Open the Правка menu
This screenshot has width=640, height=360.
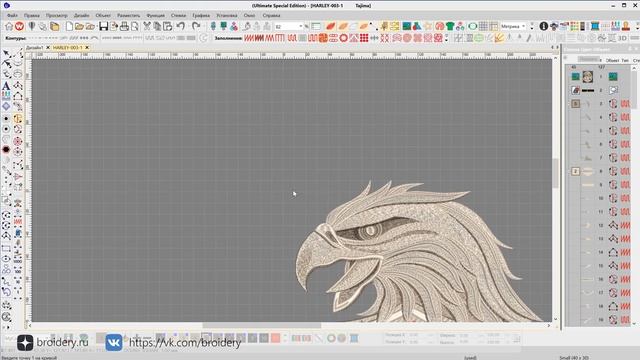(31, 16)
